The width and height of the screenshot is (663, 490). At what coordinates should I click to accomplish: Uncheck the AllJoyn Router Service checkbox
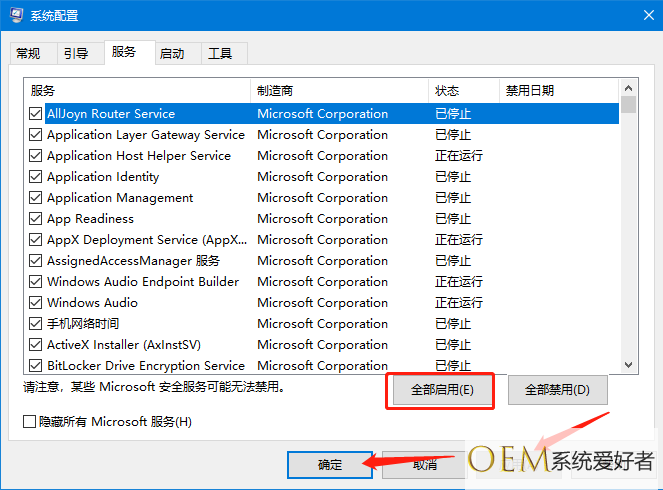tap(36, 114)
